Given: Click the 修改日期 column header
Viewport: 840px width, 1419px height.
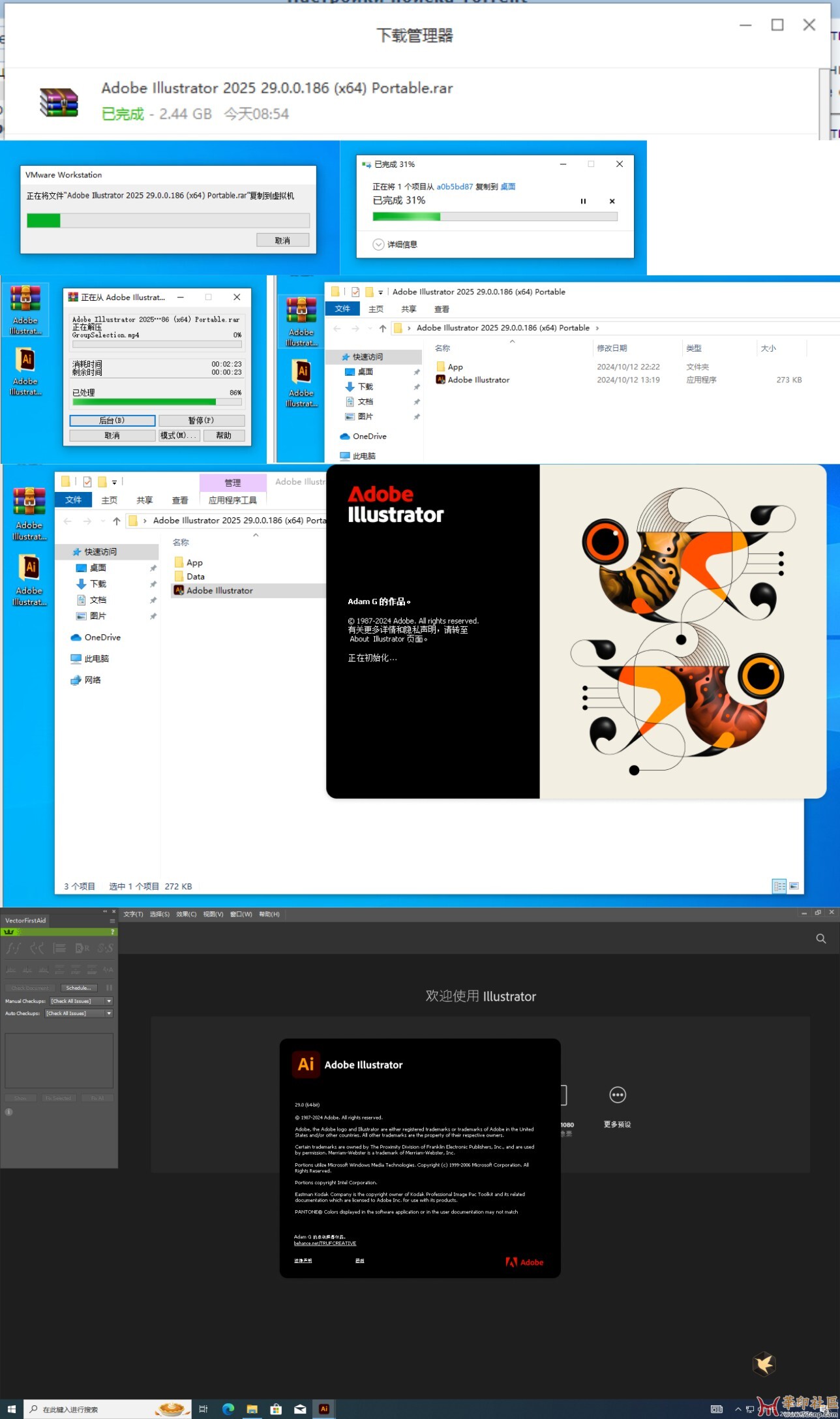Looking at the screenshot, I should 611,348.
